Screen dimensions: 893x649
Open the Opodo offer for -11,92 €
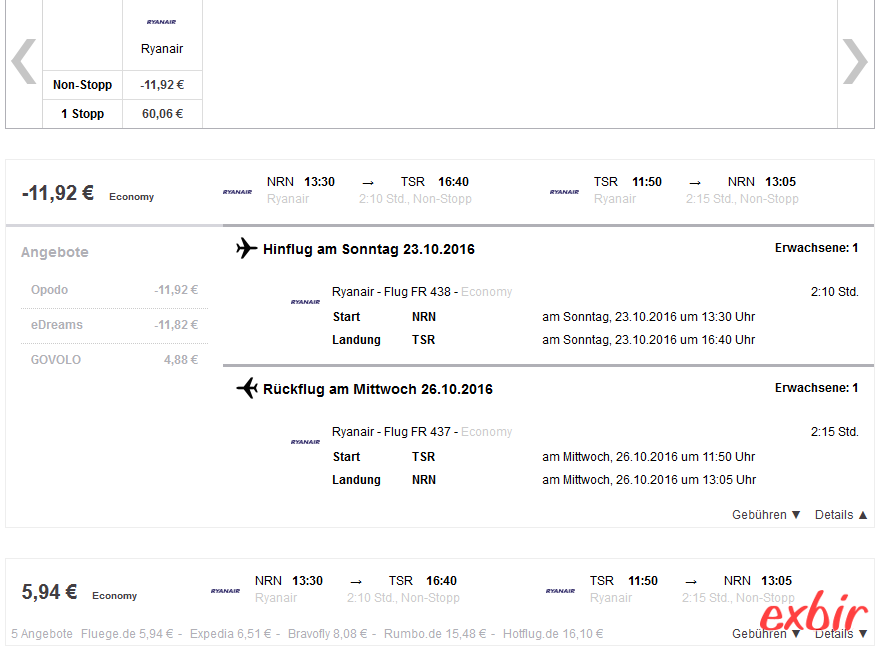tap(114, 290)
